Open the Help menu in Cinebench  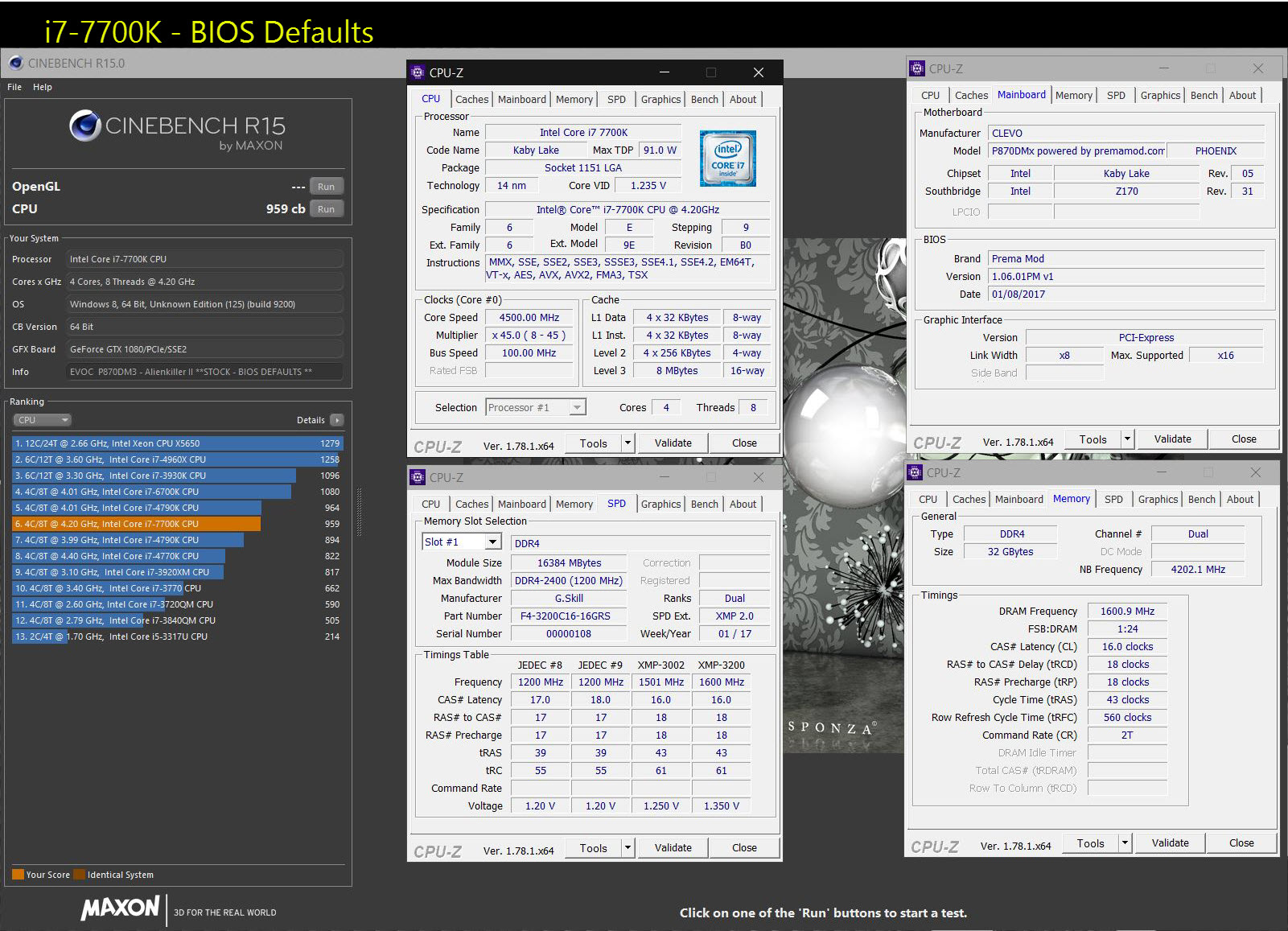pos(43,87)
